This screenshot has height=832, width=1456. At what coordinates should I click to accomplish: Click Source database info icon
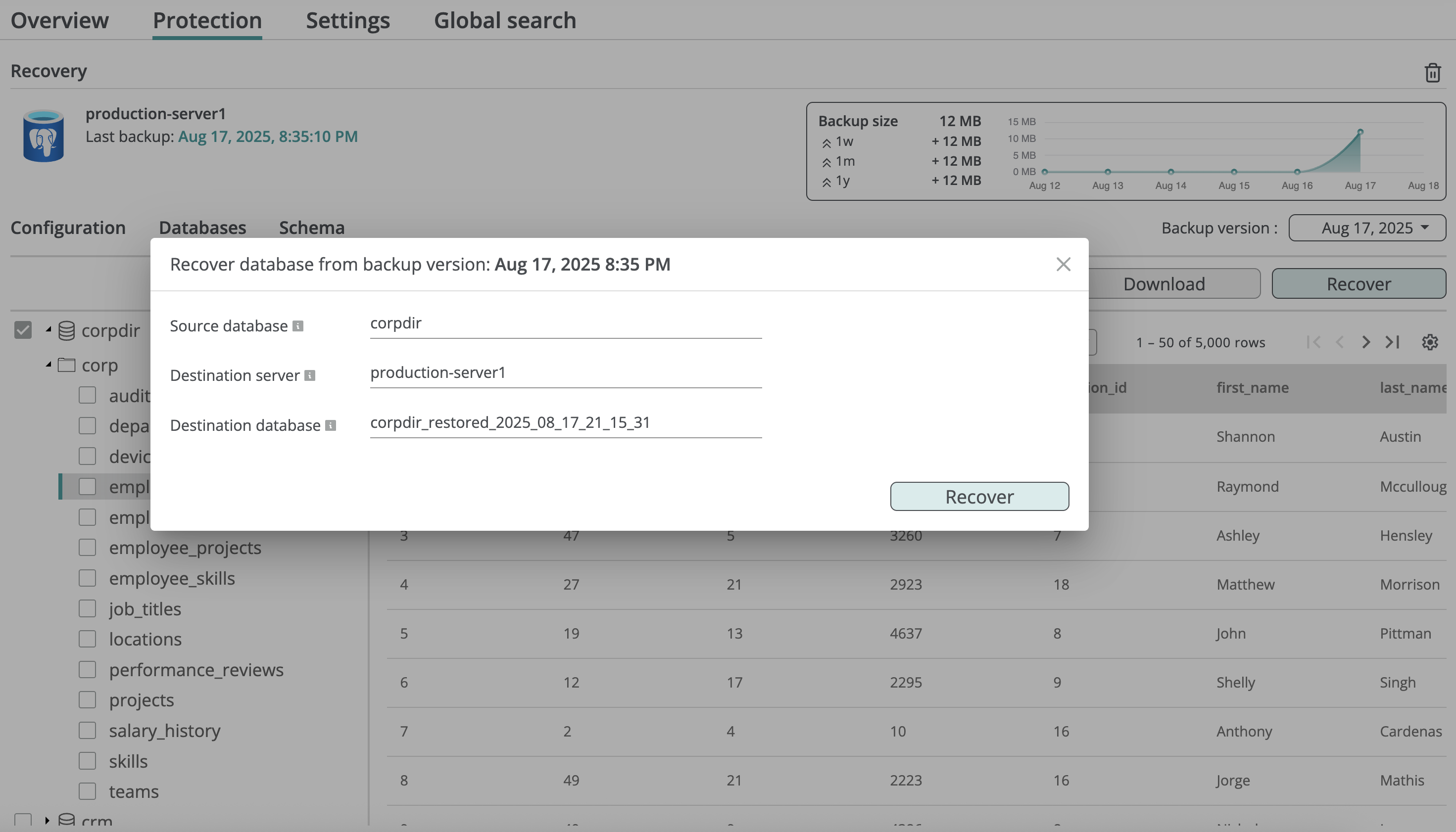coord(298,326)
